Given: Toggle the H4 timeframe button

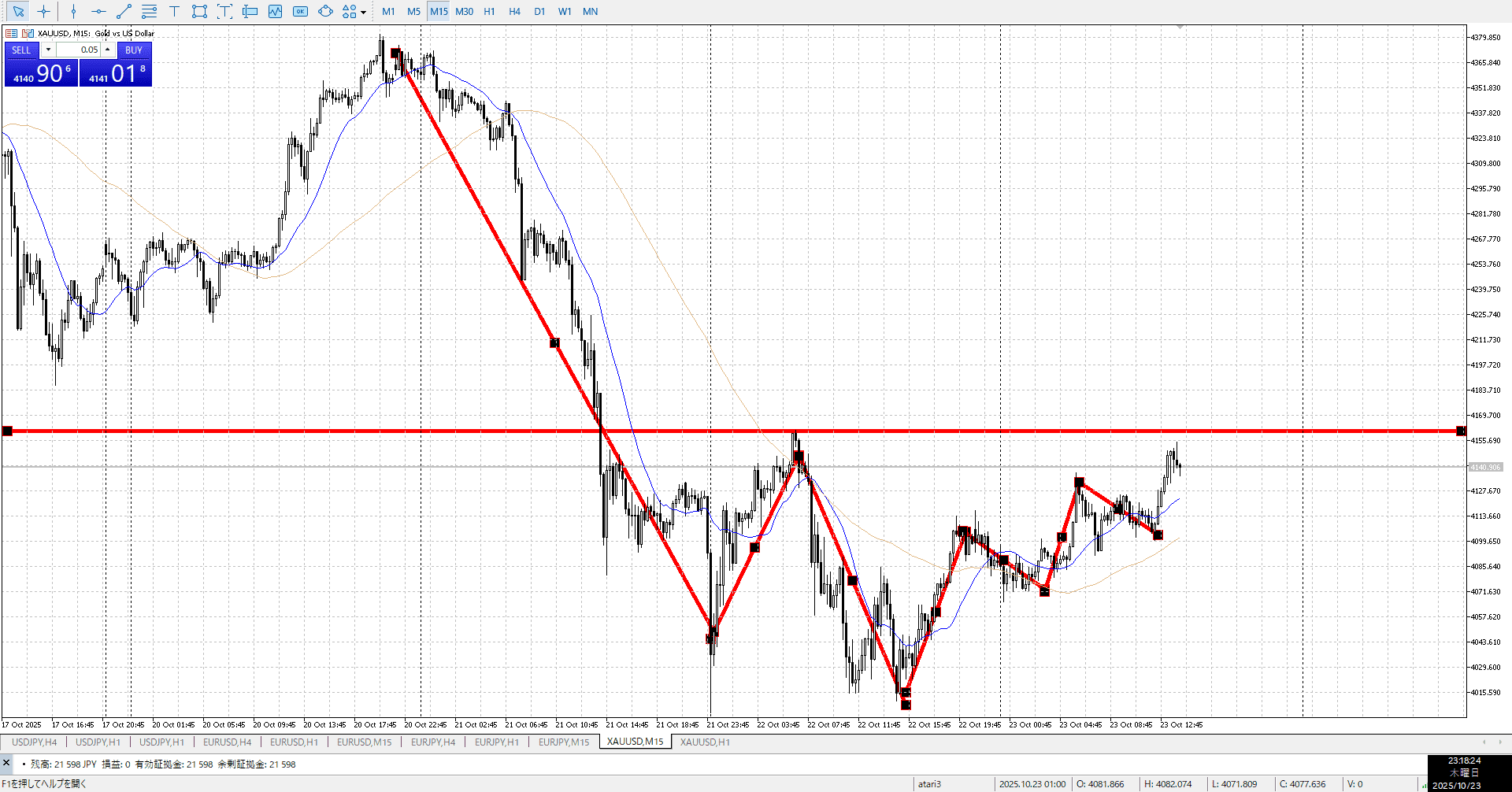Looking at the screenshot, I should tap(514, 11).
